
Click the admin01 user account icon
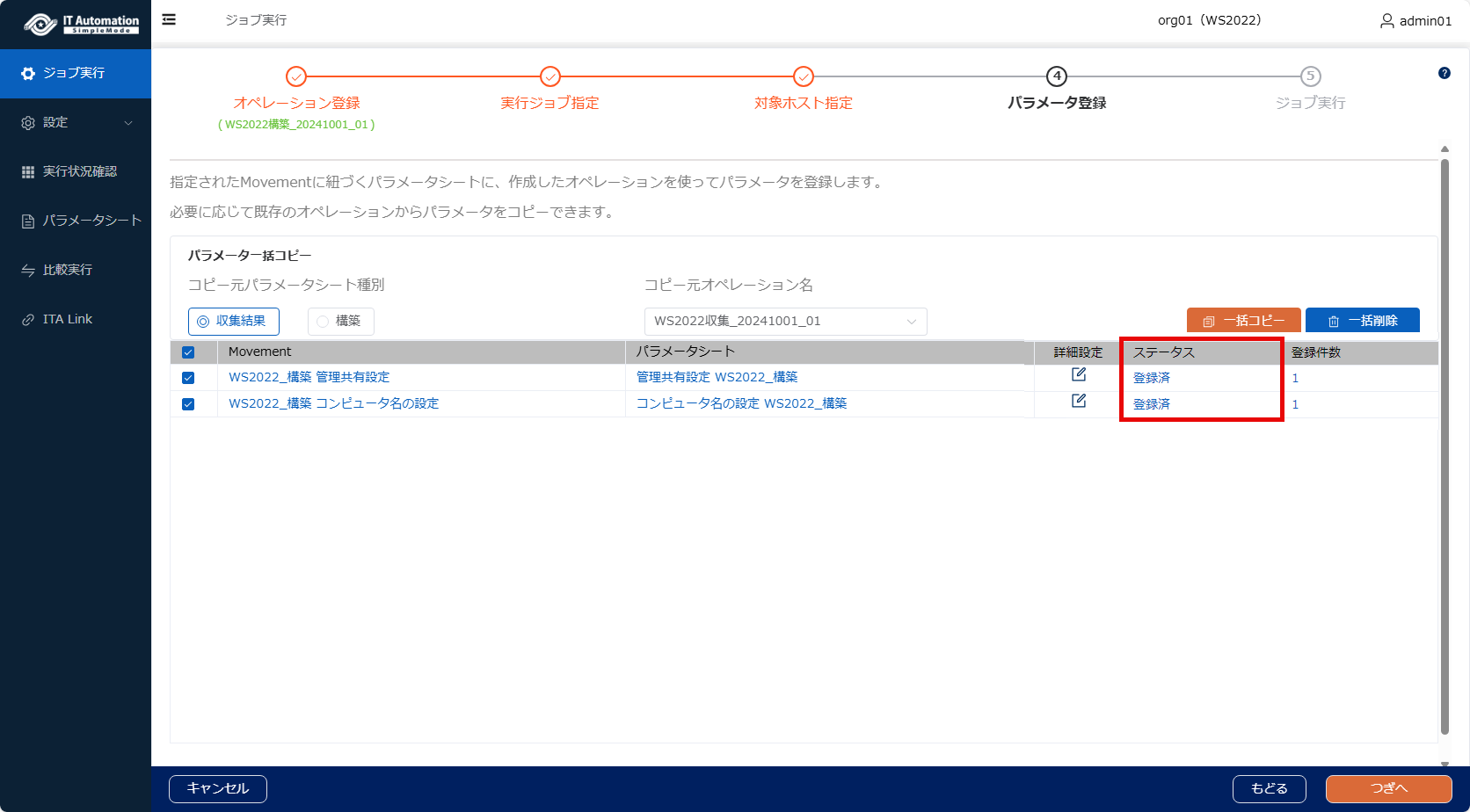(x=1386, y=20)
